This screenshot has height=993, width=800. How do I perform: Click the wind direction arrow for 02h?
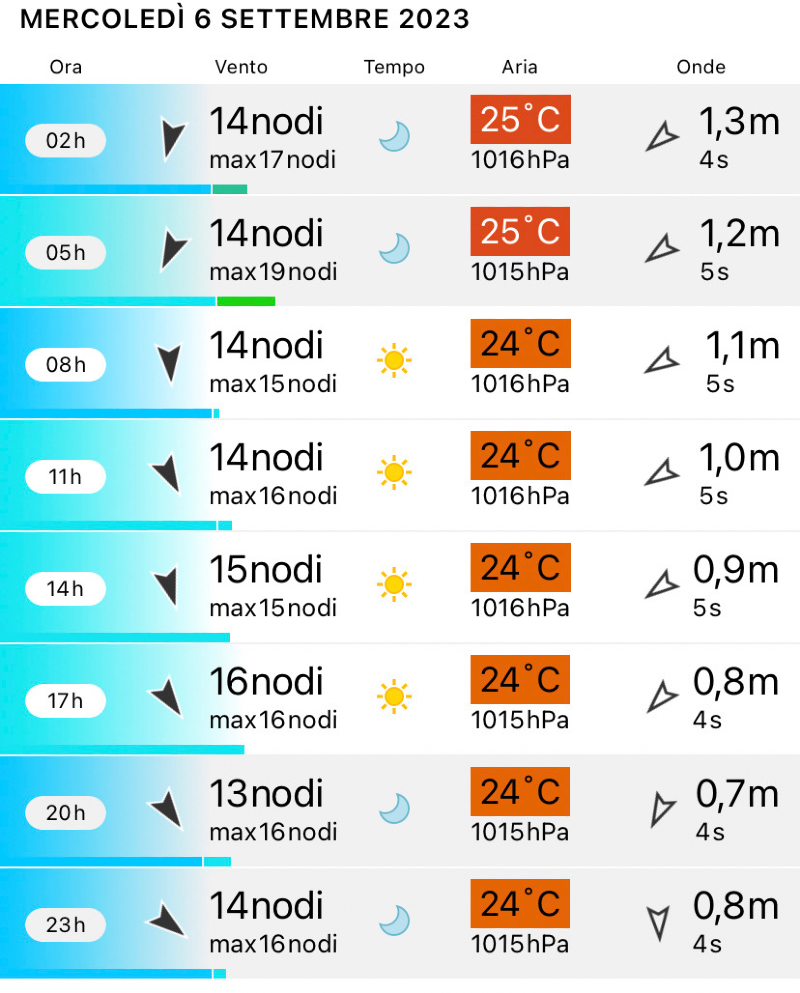tap(173, 139)
